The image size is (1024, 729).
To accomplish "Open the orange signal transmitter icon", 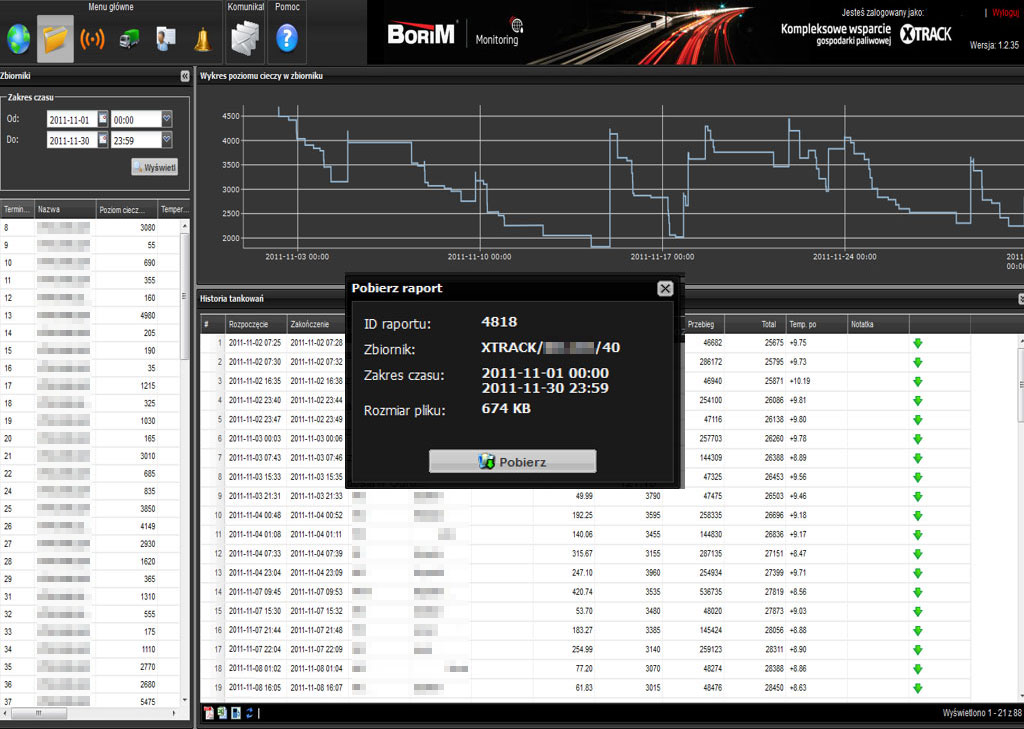I will tap(92, 39).
